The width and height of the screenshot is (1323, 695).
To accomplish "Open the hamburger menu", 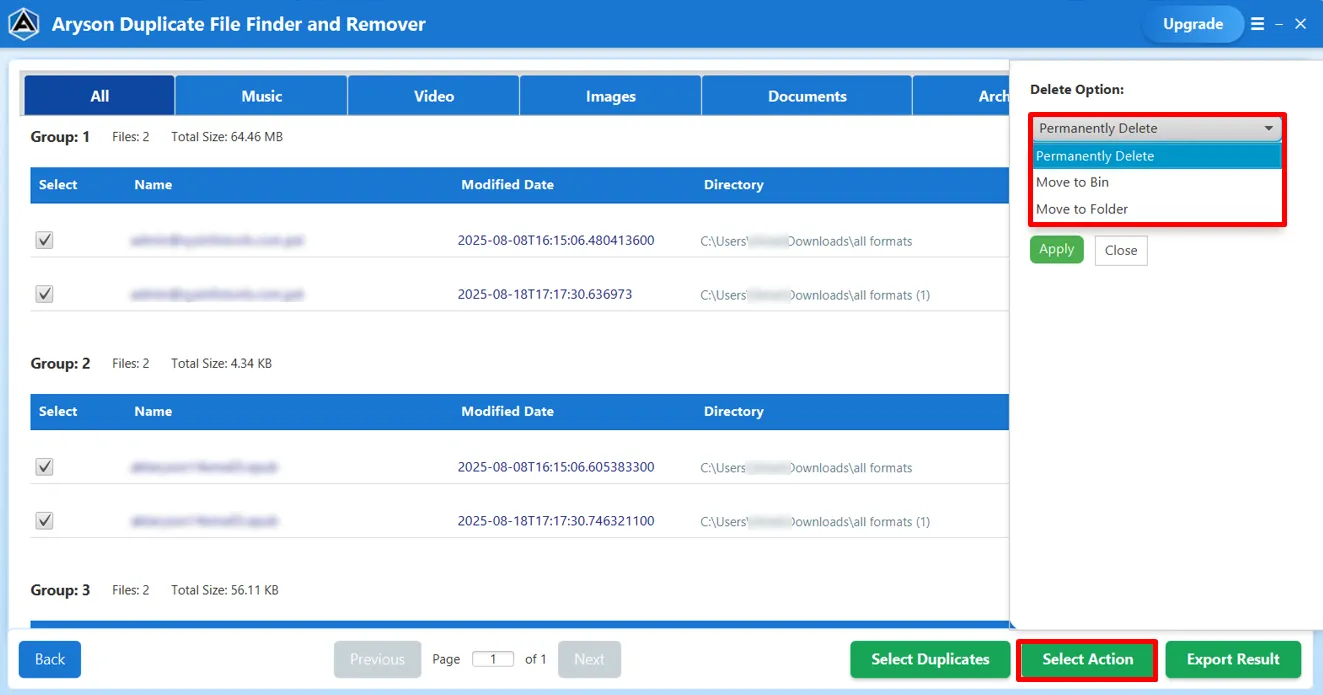I will 1257,24.
